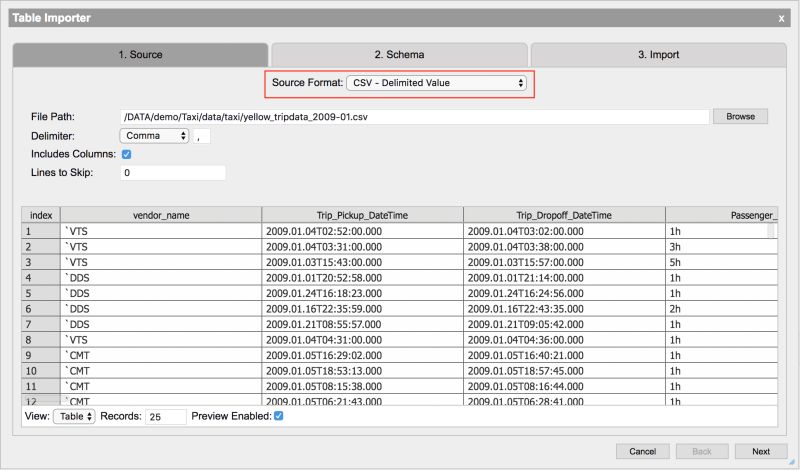800x470 pixels.
Task: Click the preview table vertical scrollbar
Action: coord(771,231)
